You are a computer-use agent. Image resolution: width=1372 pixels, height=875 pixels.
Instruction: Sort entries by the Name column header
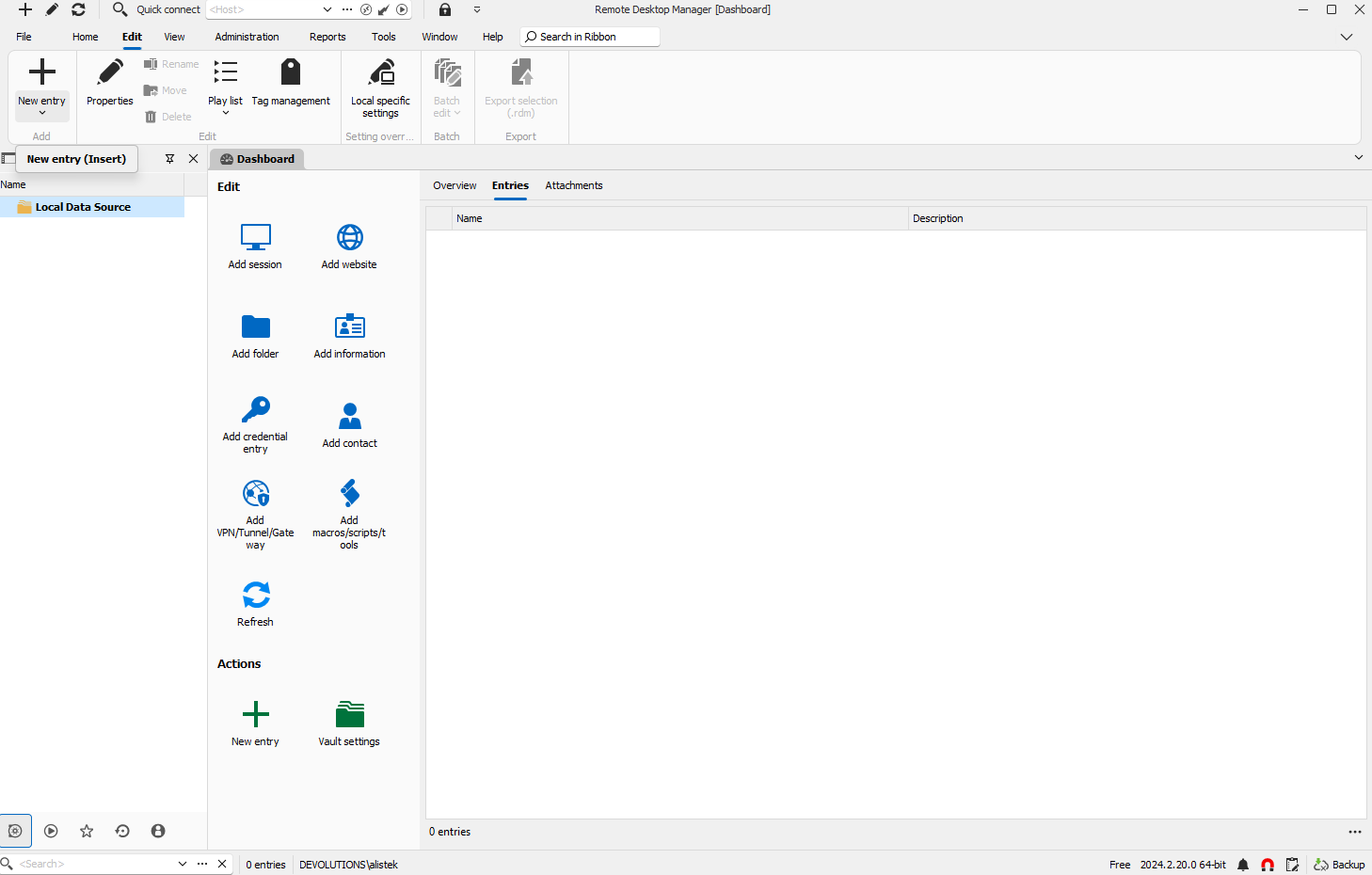680,218
